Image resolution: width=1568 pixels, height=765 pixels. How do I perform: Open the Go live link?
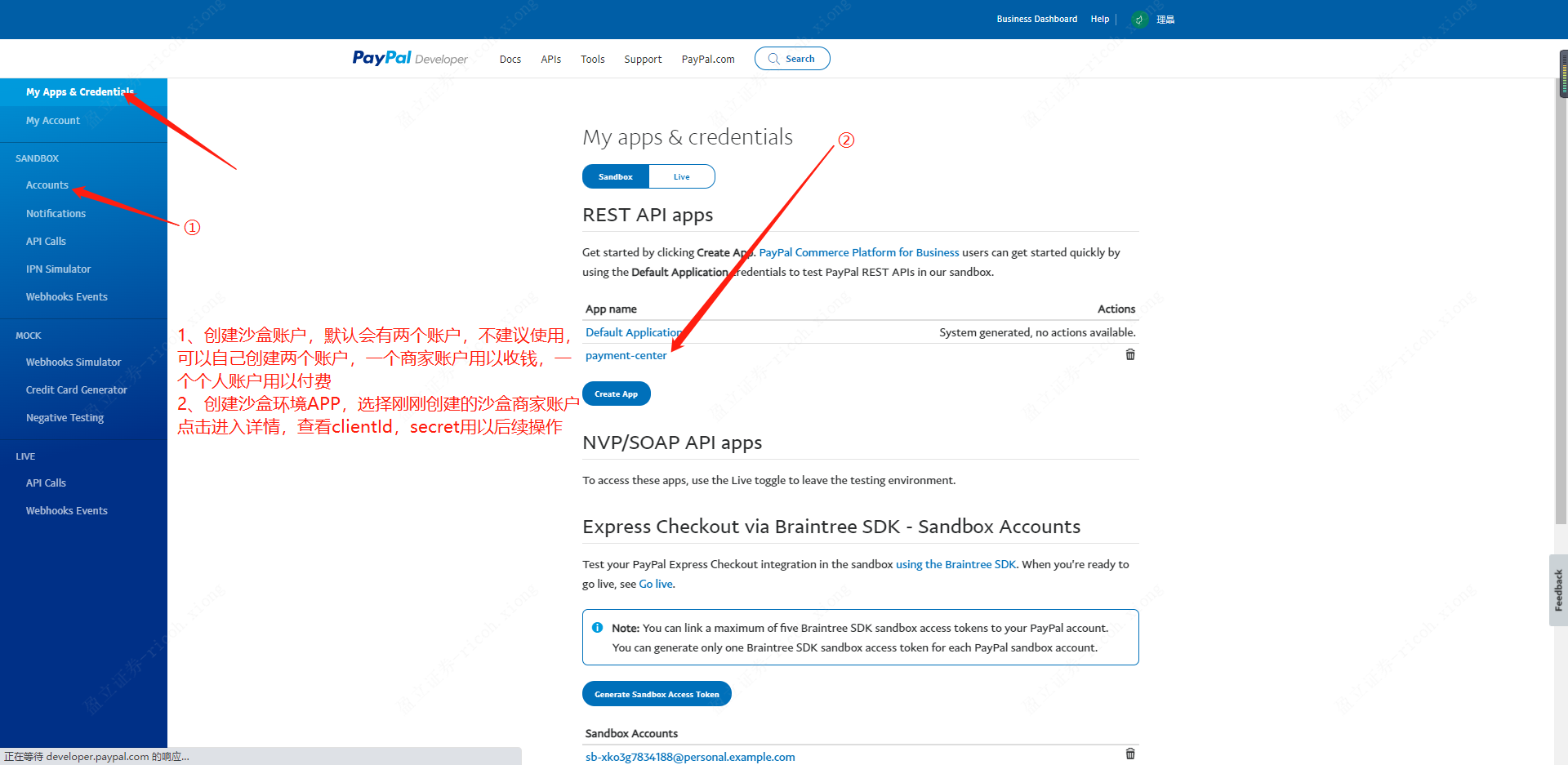coord(656,584)
